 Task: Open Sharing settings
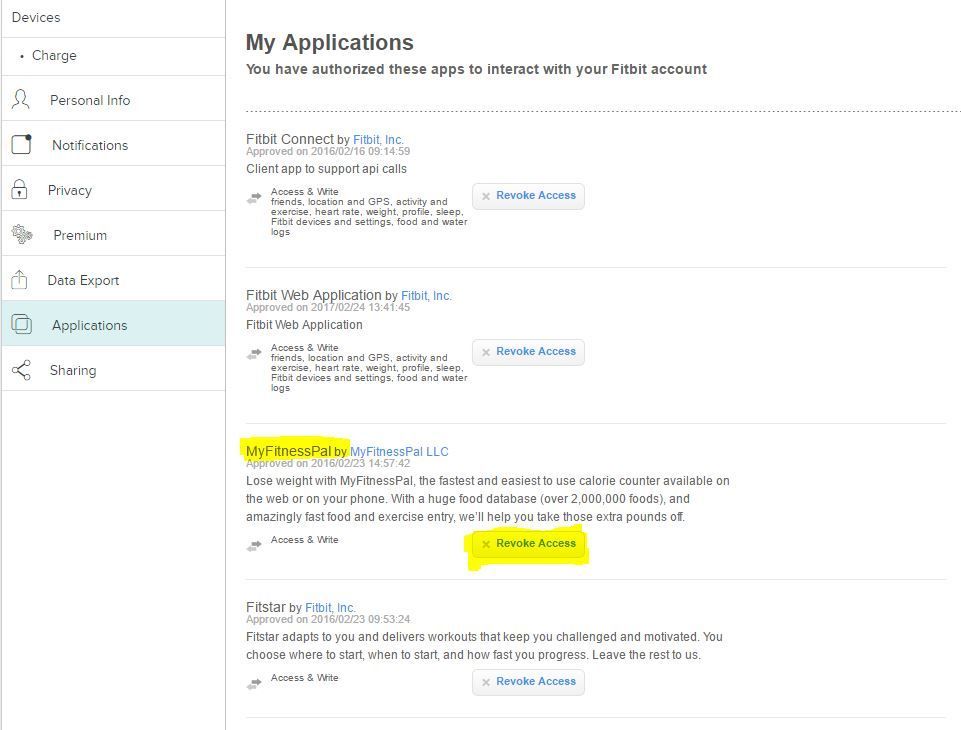[113, 369]
